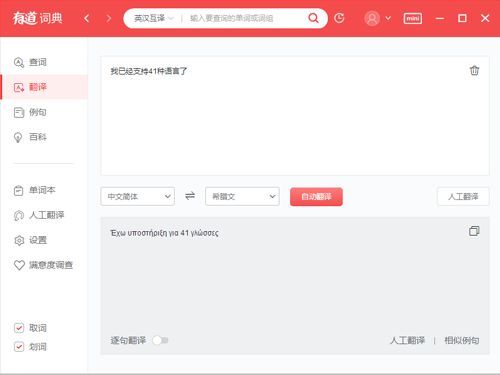Copy the translation result
The height and width of the screenshot is (375, 500).
click(x=474, y=231)
